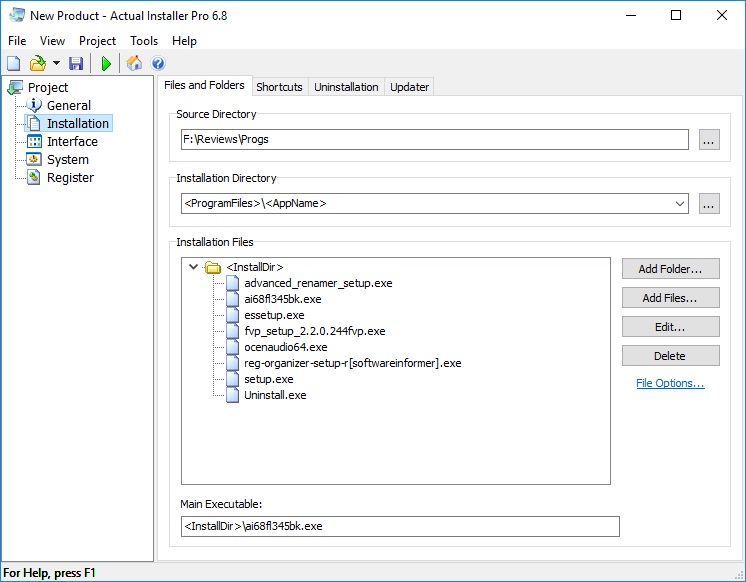Click the <InstallDir> folder icon
The image size is (746, 582).
[x=213, y=267]
